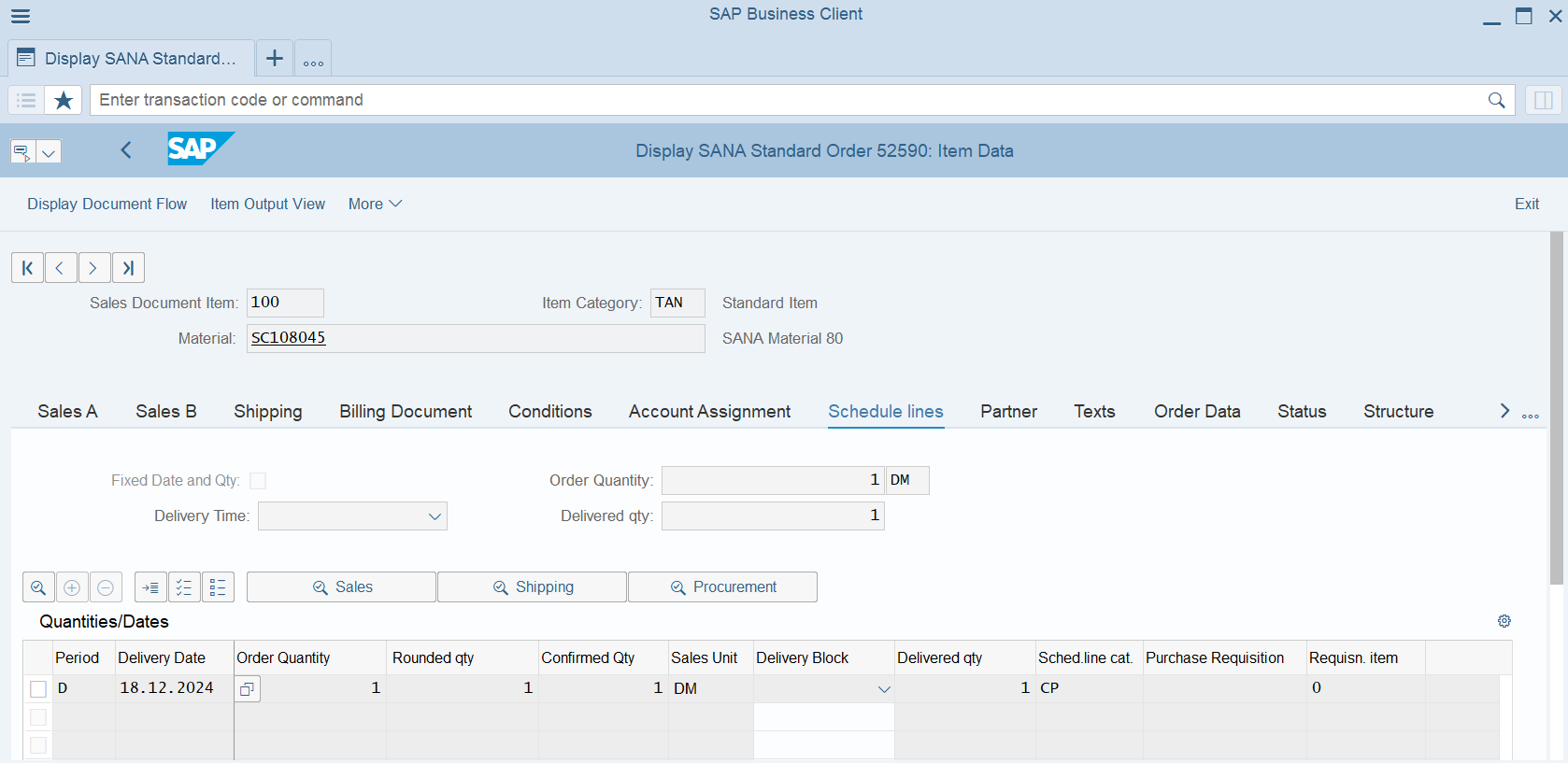Open tab overflow ellipsis next to plus
The height and width of the screenshot is (763, 1568).
[x=313, y=58]
